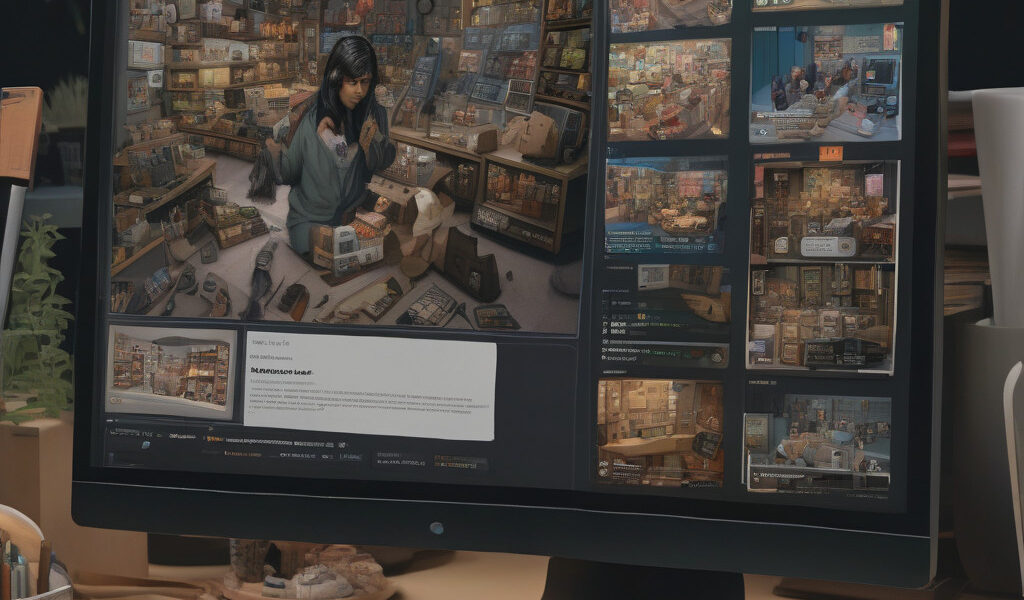The image size is (1024, 600).
Task: Select the tall shelf-wall thumbnail under the orange badge
Action: 821,264
